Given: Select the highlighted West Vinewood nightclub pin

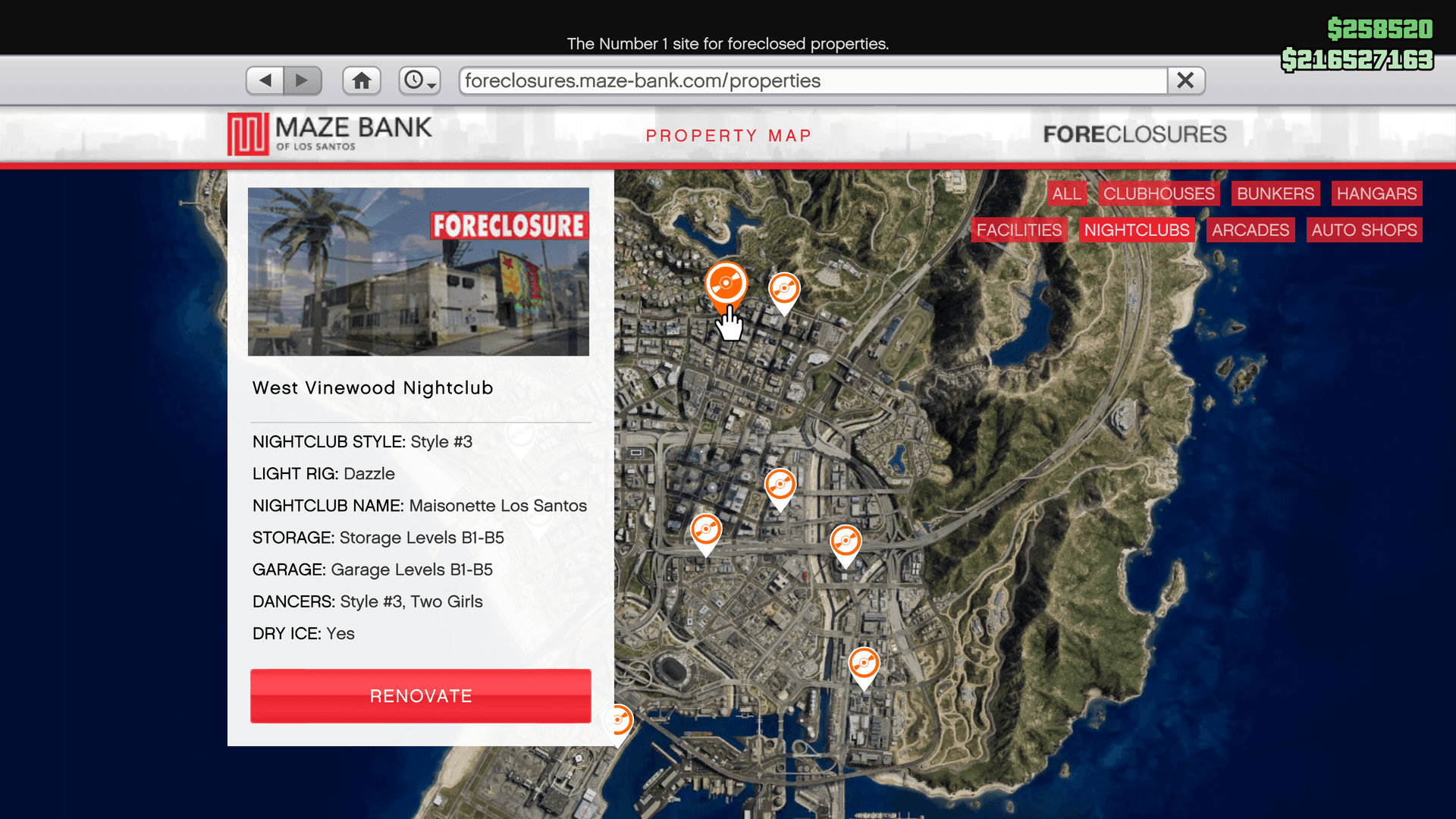Looking at the screenshot, I should [x=726, y=285].
